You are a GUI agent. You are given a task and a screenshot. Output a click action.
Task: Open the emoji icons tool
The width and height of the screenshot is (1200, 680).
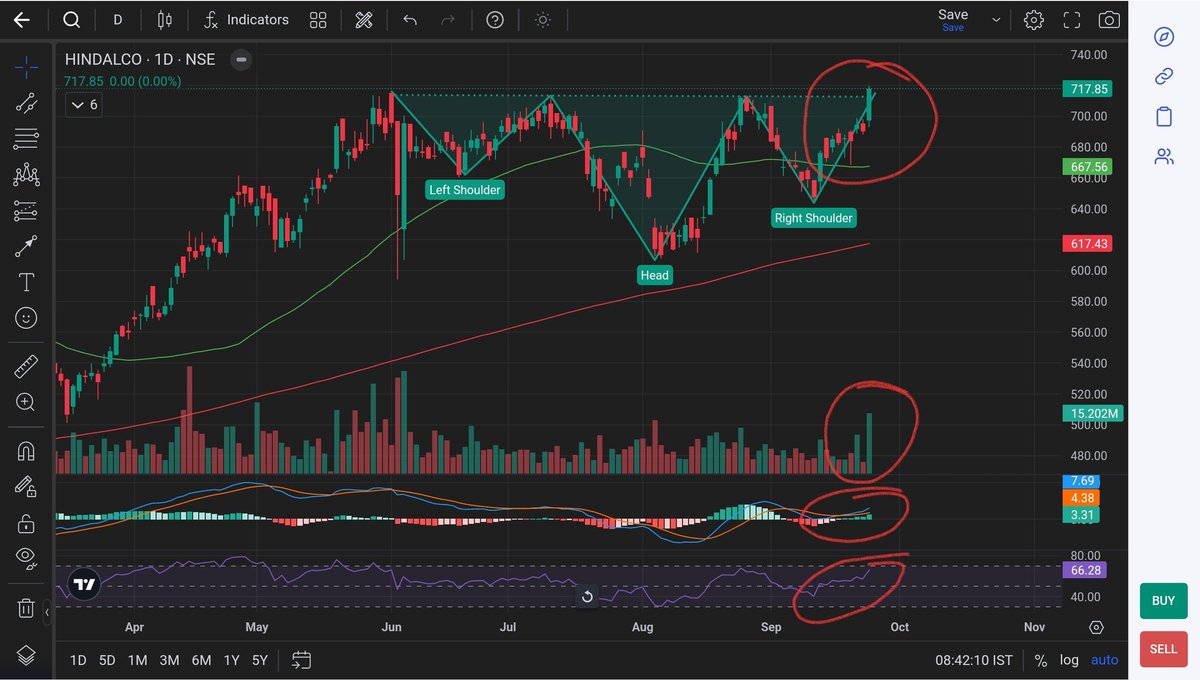click(26, 318)
